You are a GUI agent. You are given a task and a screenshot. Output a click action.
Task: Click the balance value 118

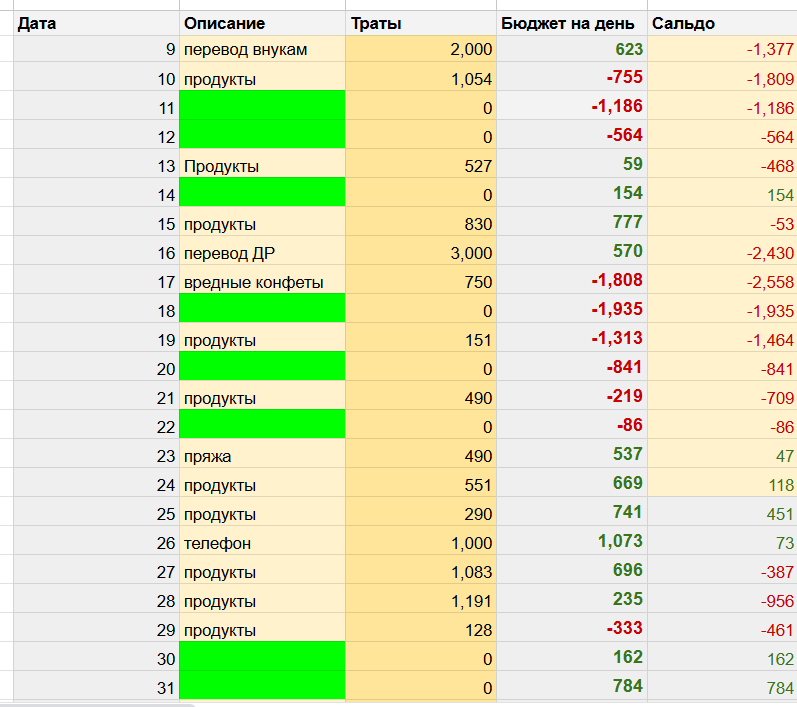(722, 484)
